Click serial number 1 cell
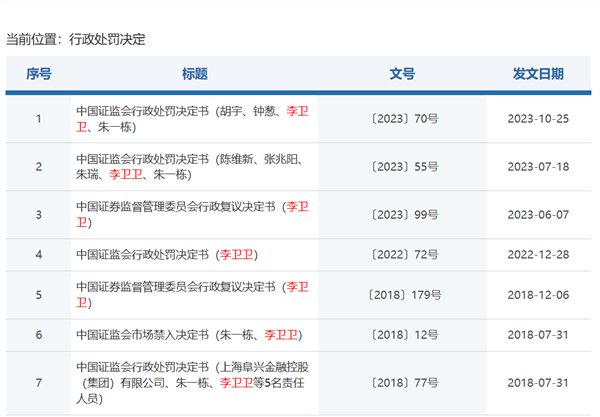Screen dimensions: 600x417 pos(39,119)
